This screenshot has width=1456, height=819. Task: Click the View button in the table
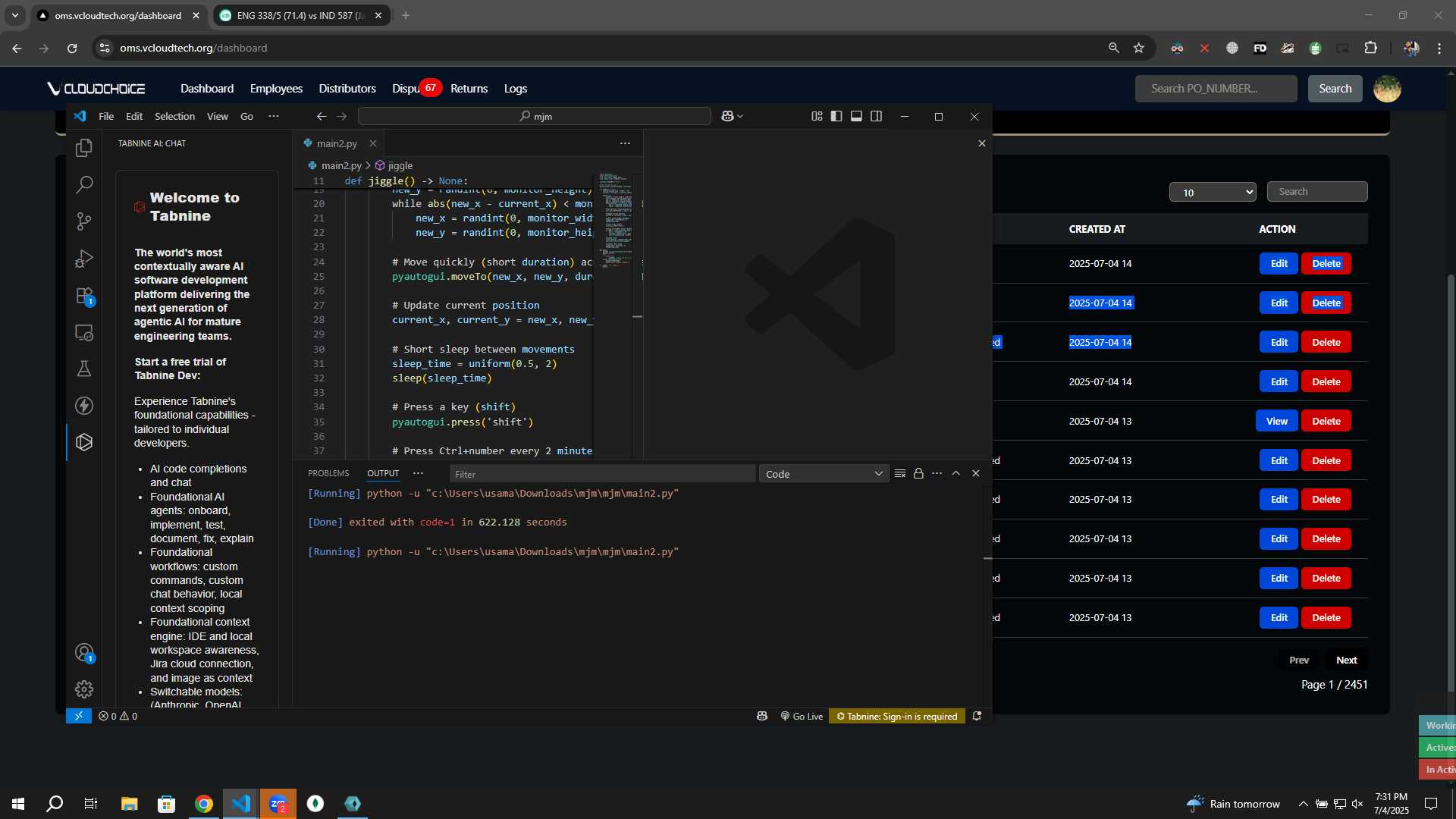click(1277, 422)
